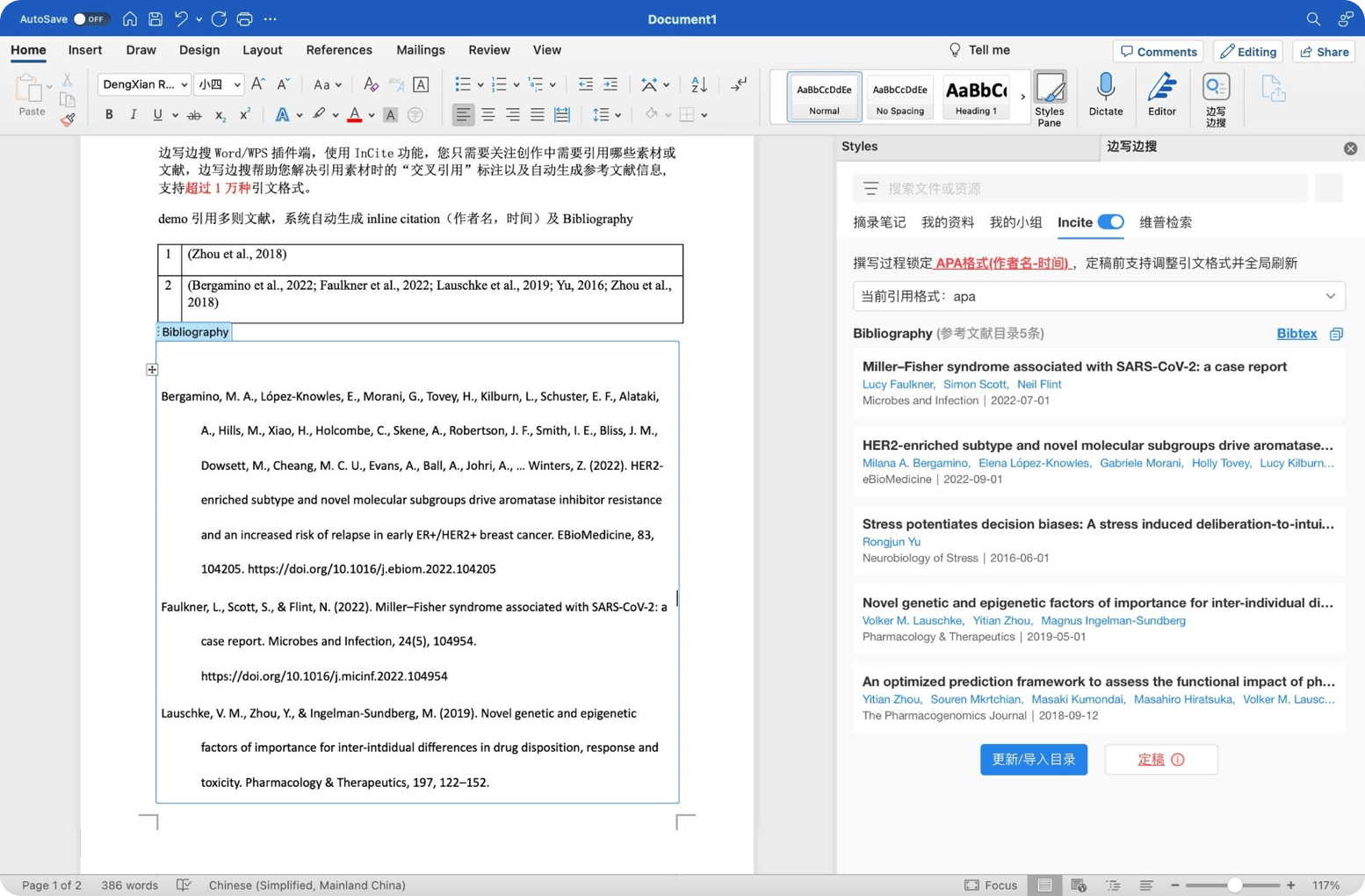The height and width of the screenshot is (896, 1365).
Task: Center align the paragraph
Action: [x=487, y=115]
